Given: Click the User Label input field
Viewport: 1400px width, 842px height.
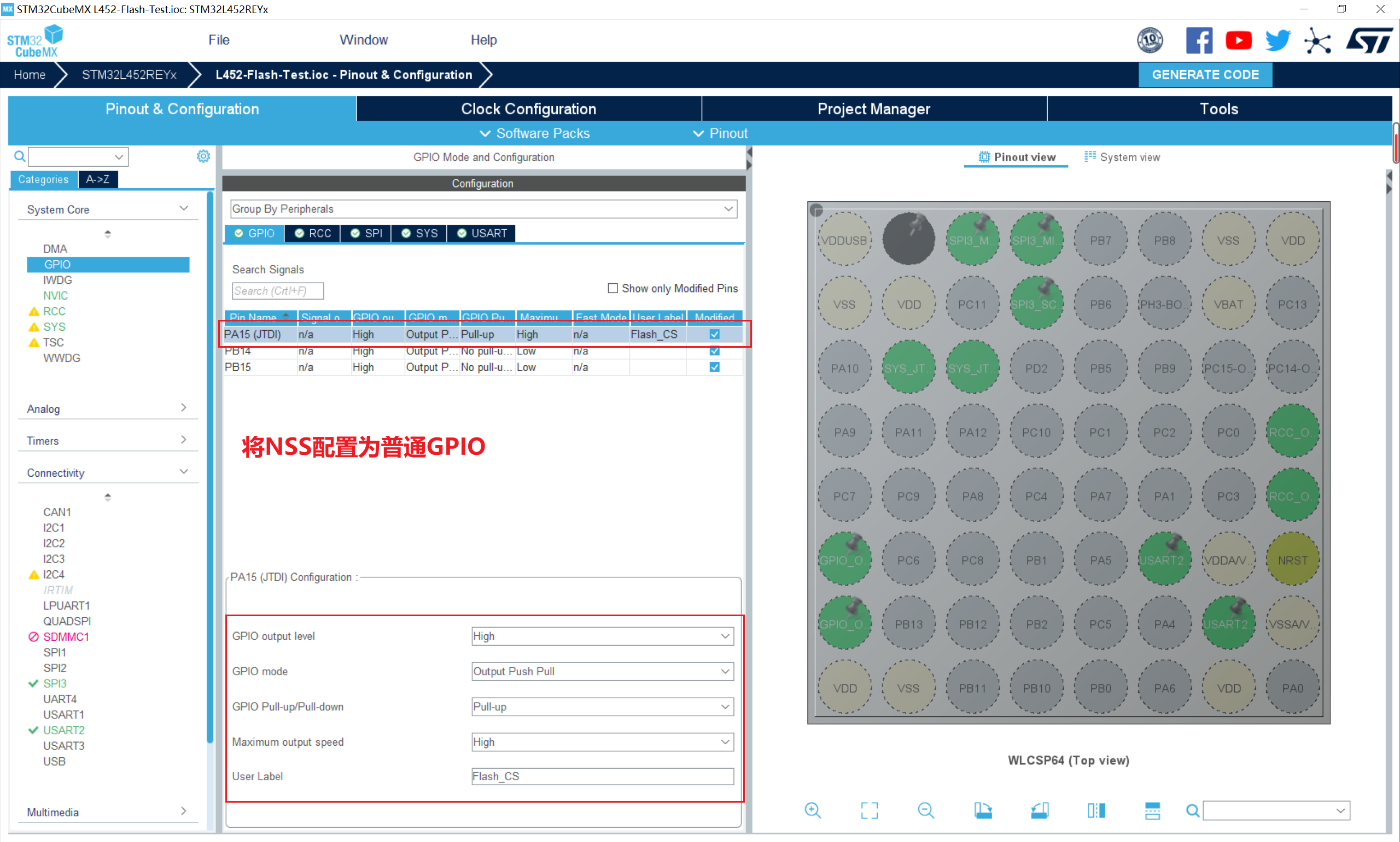Looking at the screenshot, I should point(602,776).
